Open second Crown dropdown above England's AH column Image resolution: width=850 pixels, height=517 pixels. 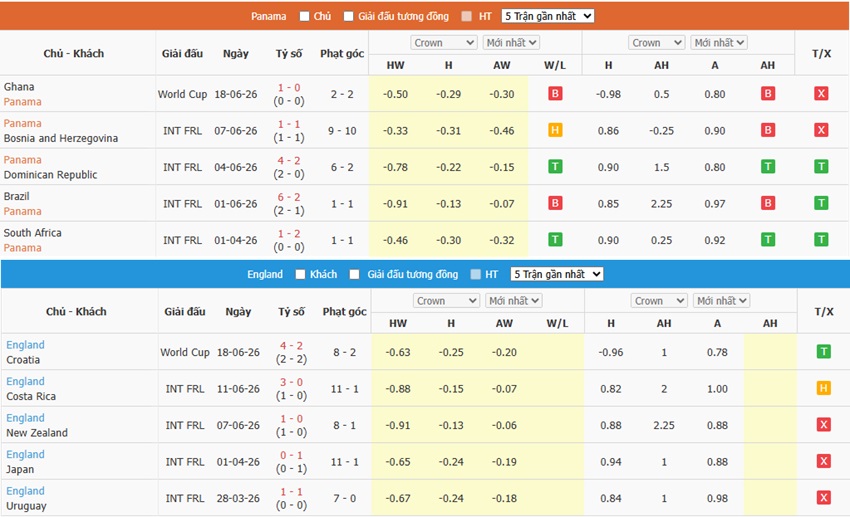[659, 301]
